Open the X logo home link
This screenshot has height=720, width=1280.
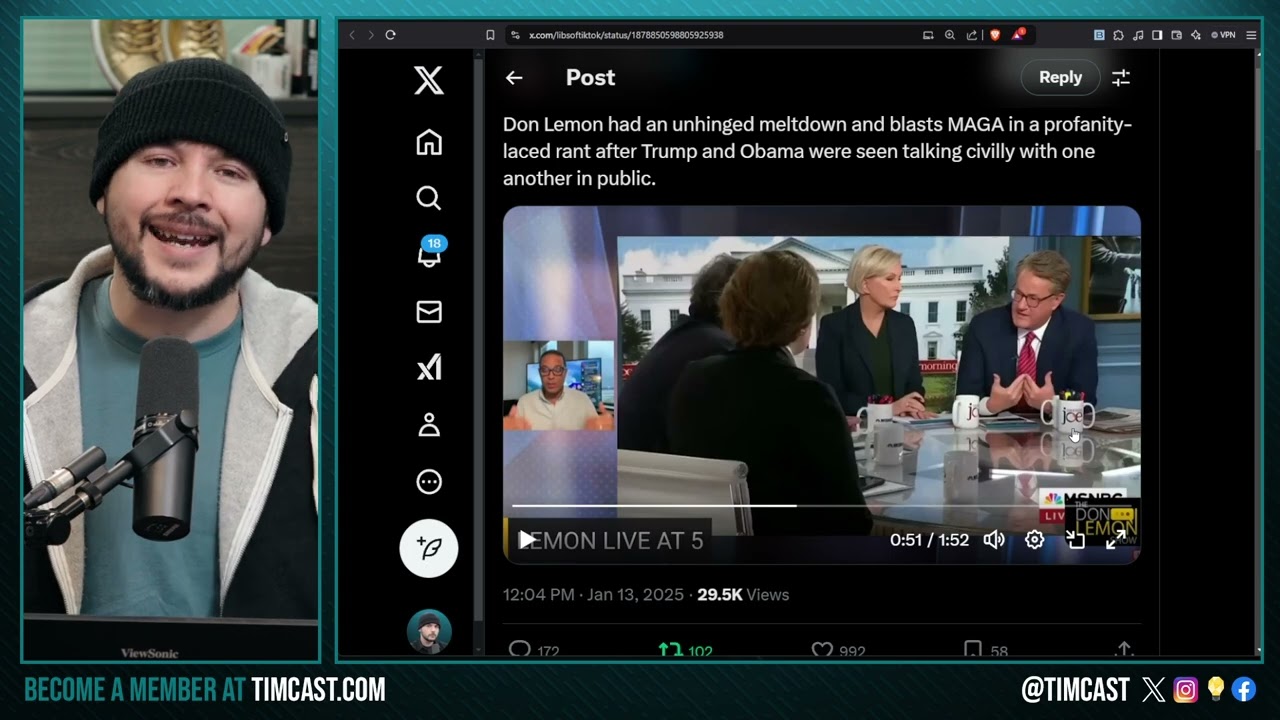click(x=429, y=79)
